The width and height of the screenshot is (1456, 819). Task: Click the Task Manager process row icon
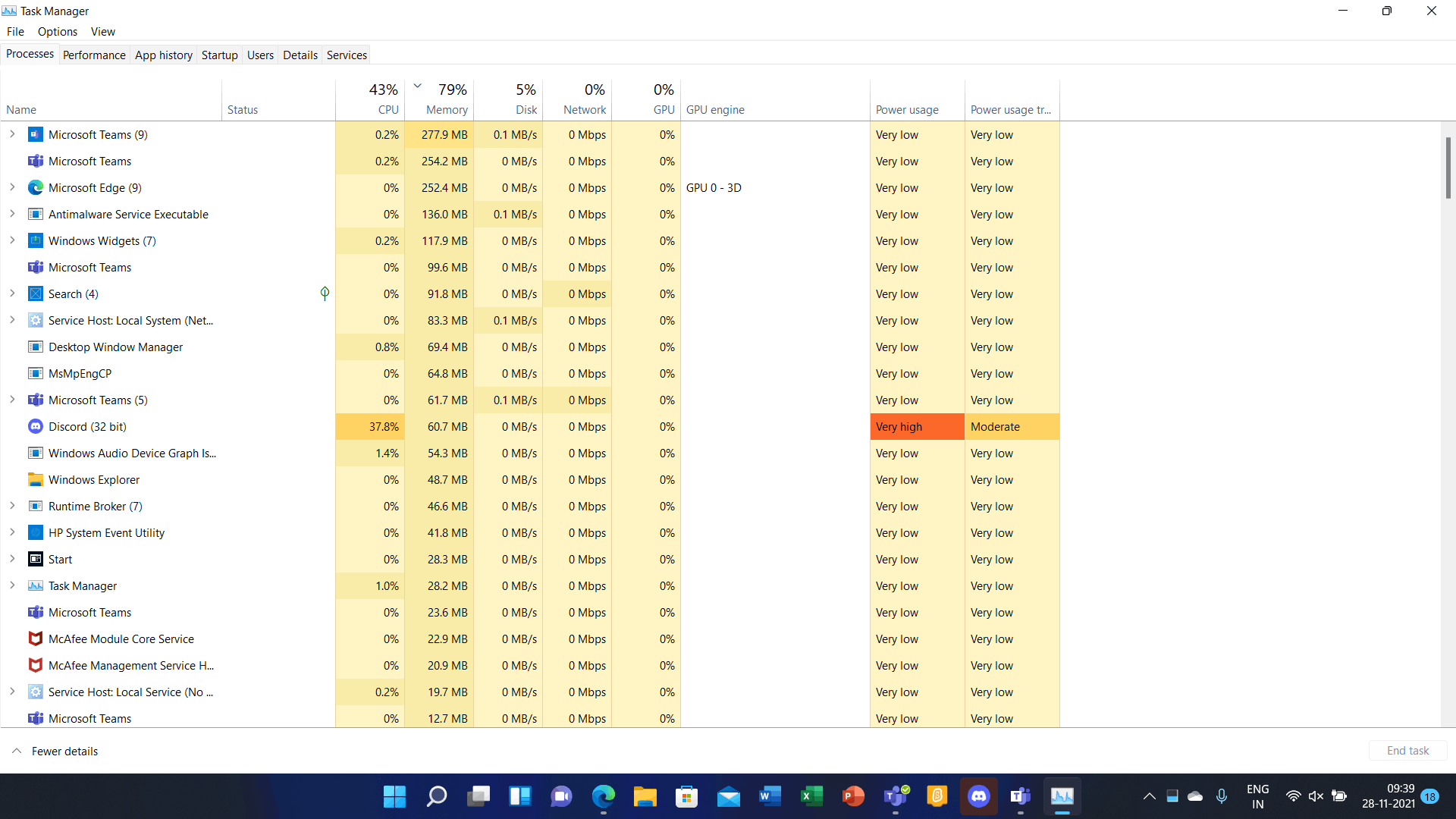[36, 586]
